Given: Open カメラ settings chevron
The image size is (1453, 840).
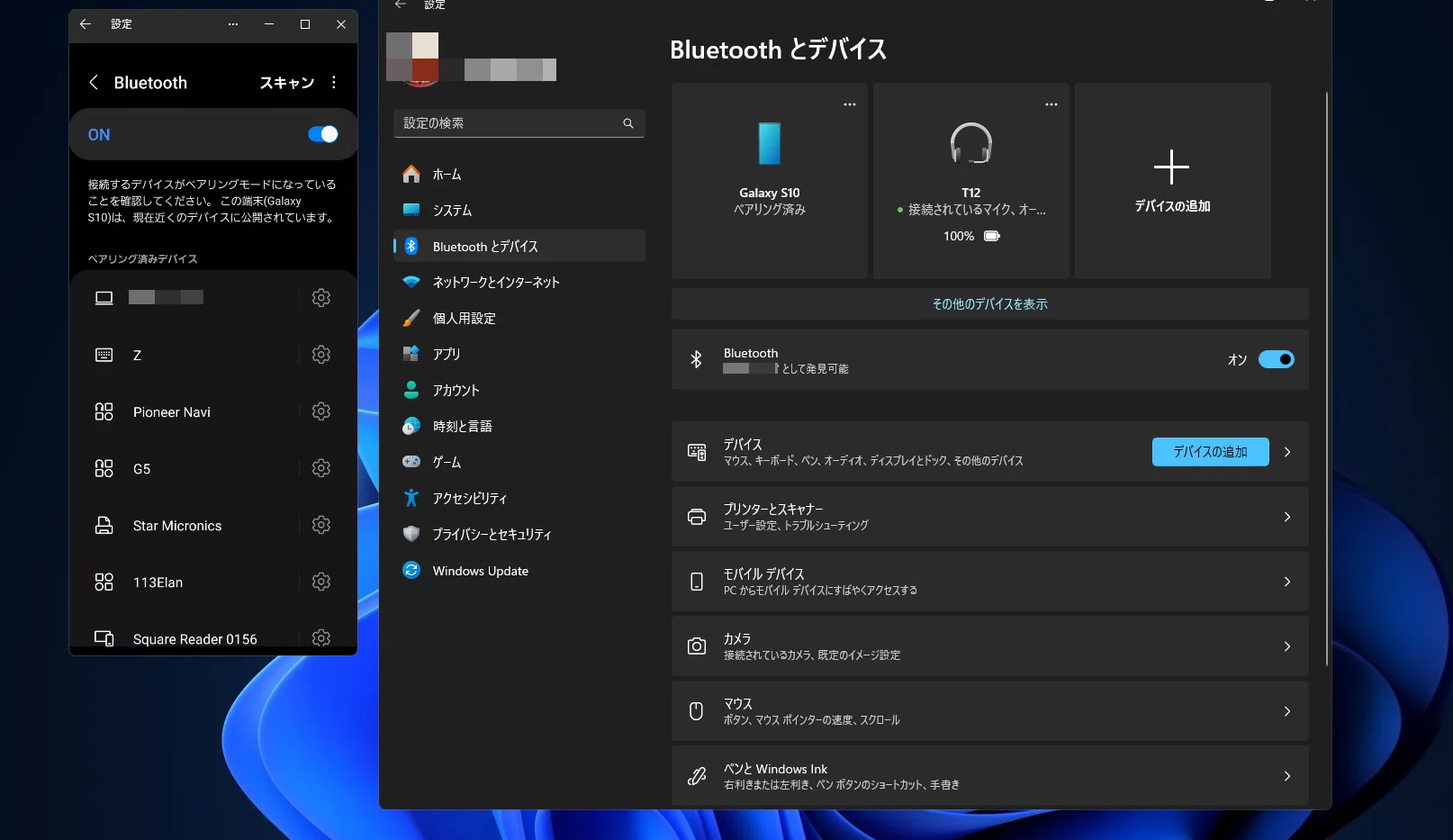Looking at the screenshot, I should coord(1287,646).
